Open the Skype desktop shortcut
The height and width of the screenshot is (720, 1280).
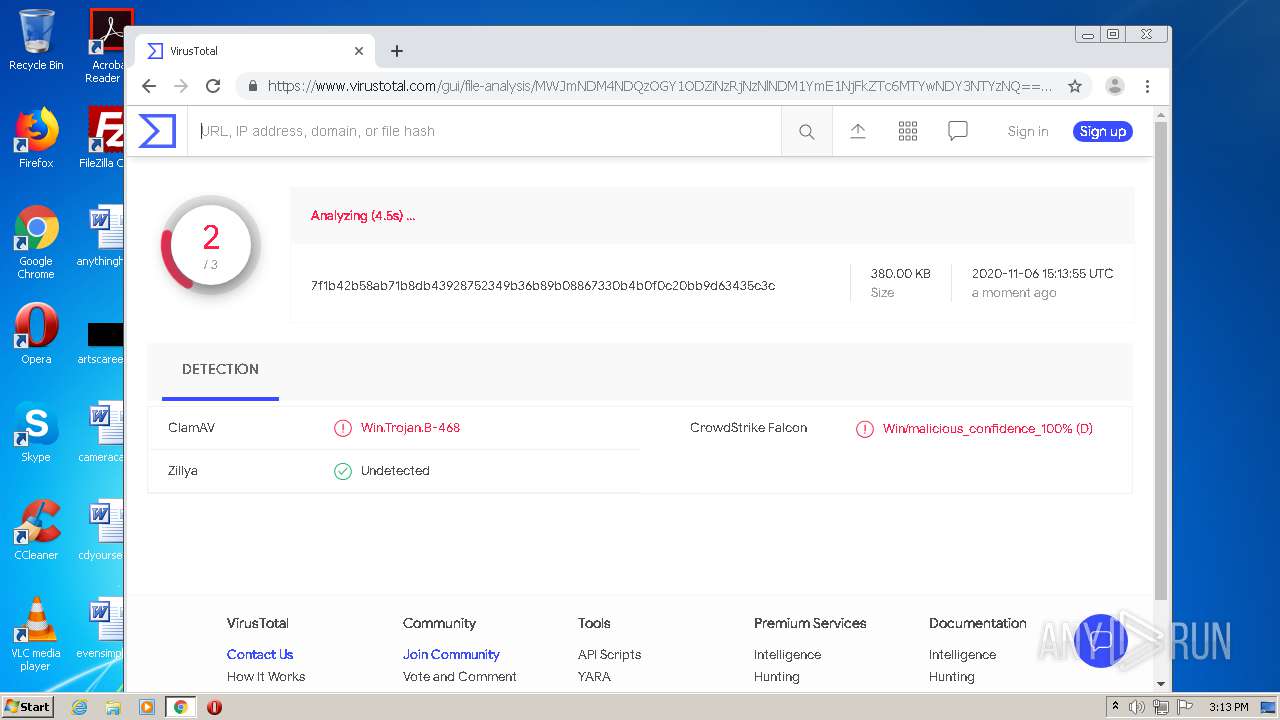click(x=36, y=432)
